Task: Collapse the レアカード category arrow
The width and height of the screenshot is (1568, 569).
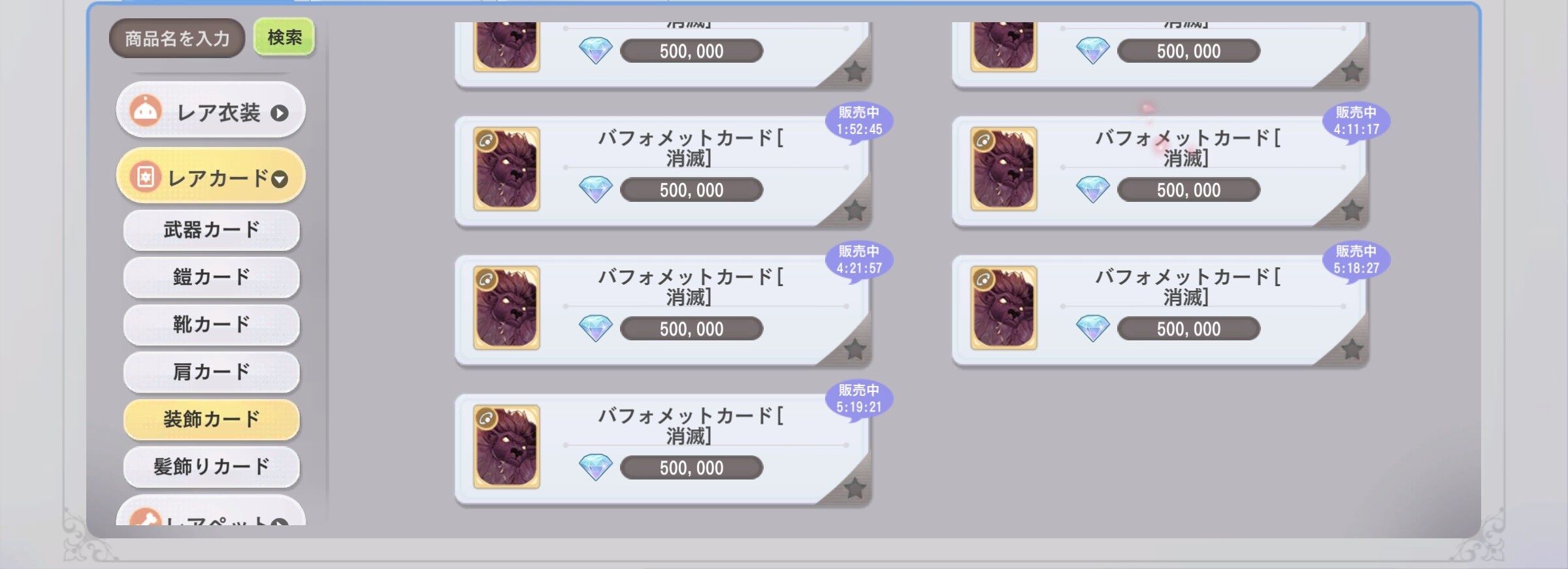Action: tap(280, 179)
